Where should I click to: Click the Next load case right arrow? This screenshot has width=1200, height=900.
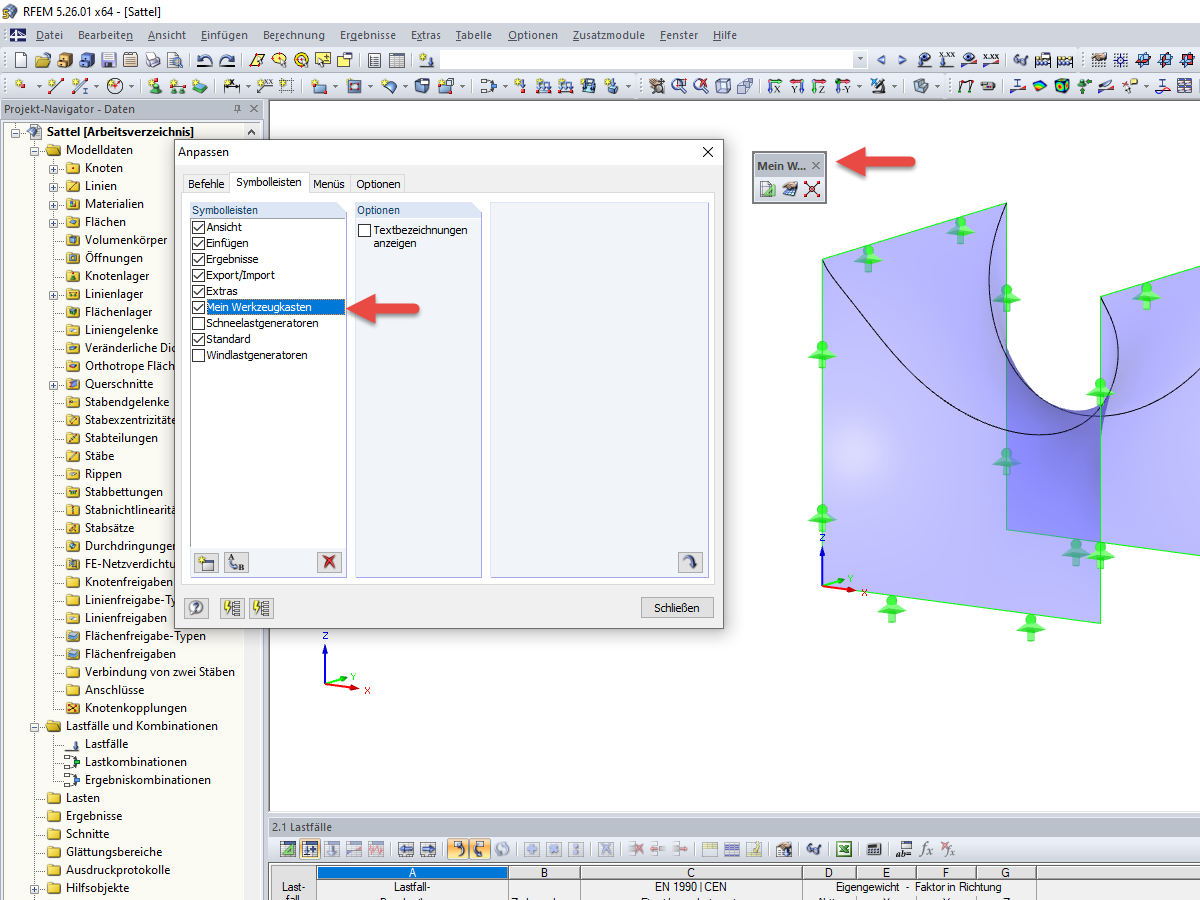click(x=902, y=60)
